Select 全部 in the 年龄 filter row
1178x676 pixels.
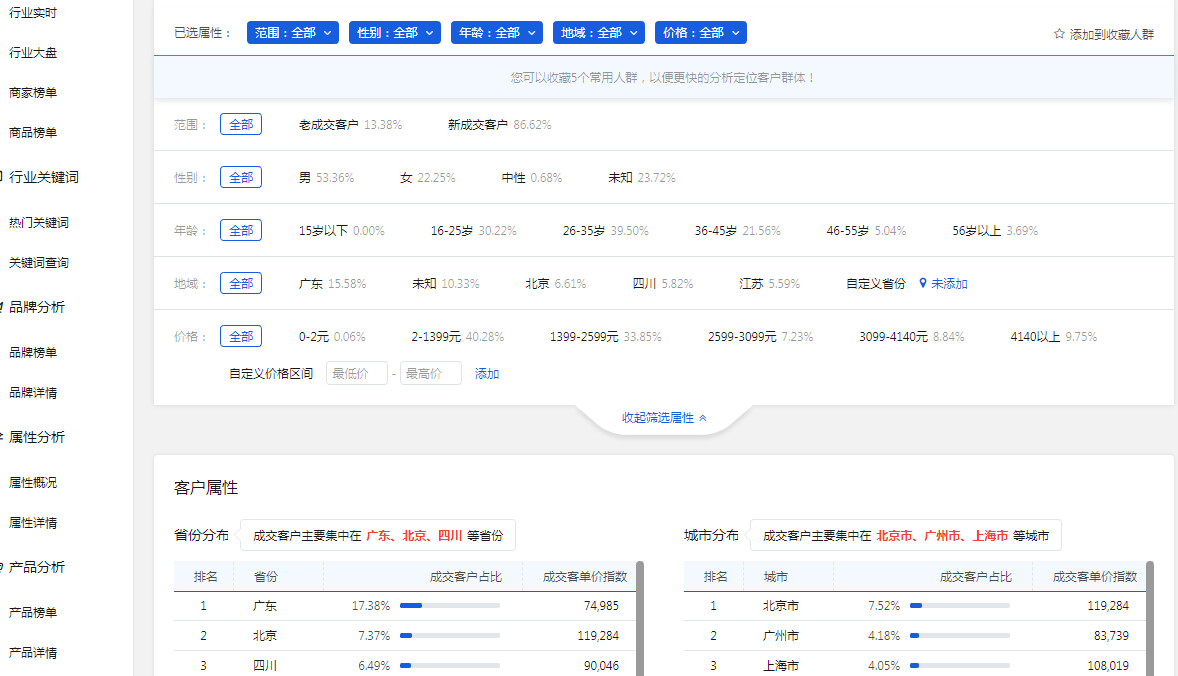(x=241, y=230)
